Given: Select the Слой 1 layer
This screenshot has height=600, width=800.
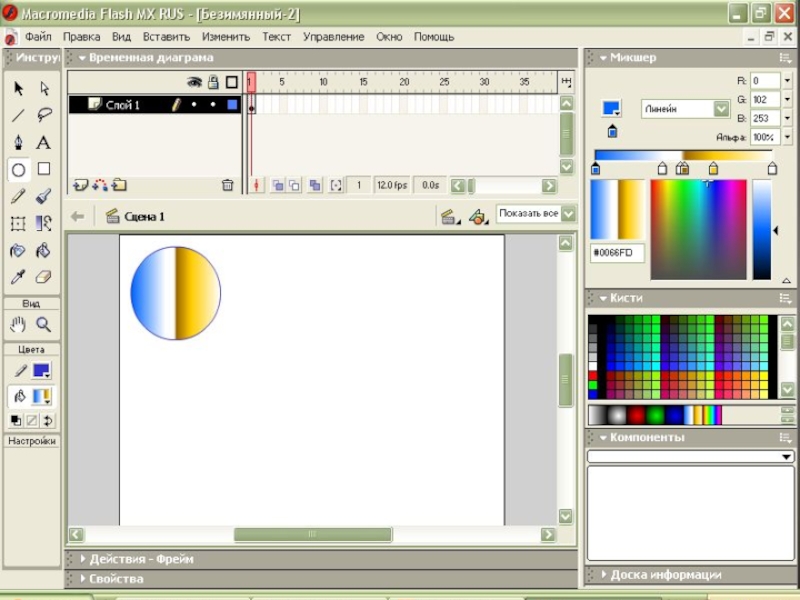Looking at the screenshot, I should point(155,105).
